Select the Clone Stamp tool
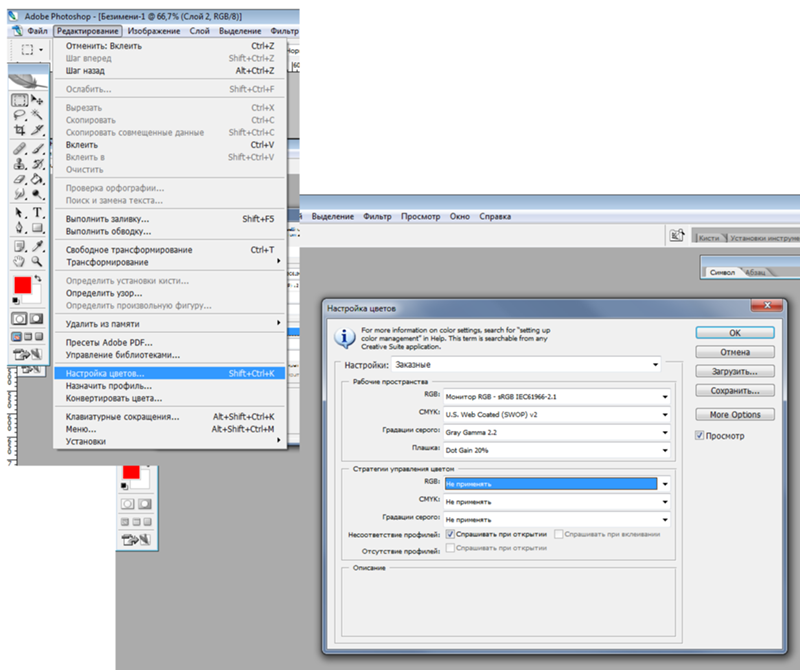Viewport: 800px width, 670px height. coord(19,164)
